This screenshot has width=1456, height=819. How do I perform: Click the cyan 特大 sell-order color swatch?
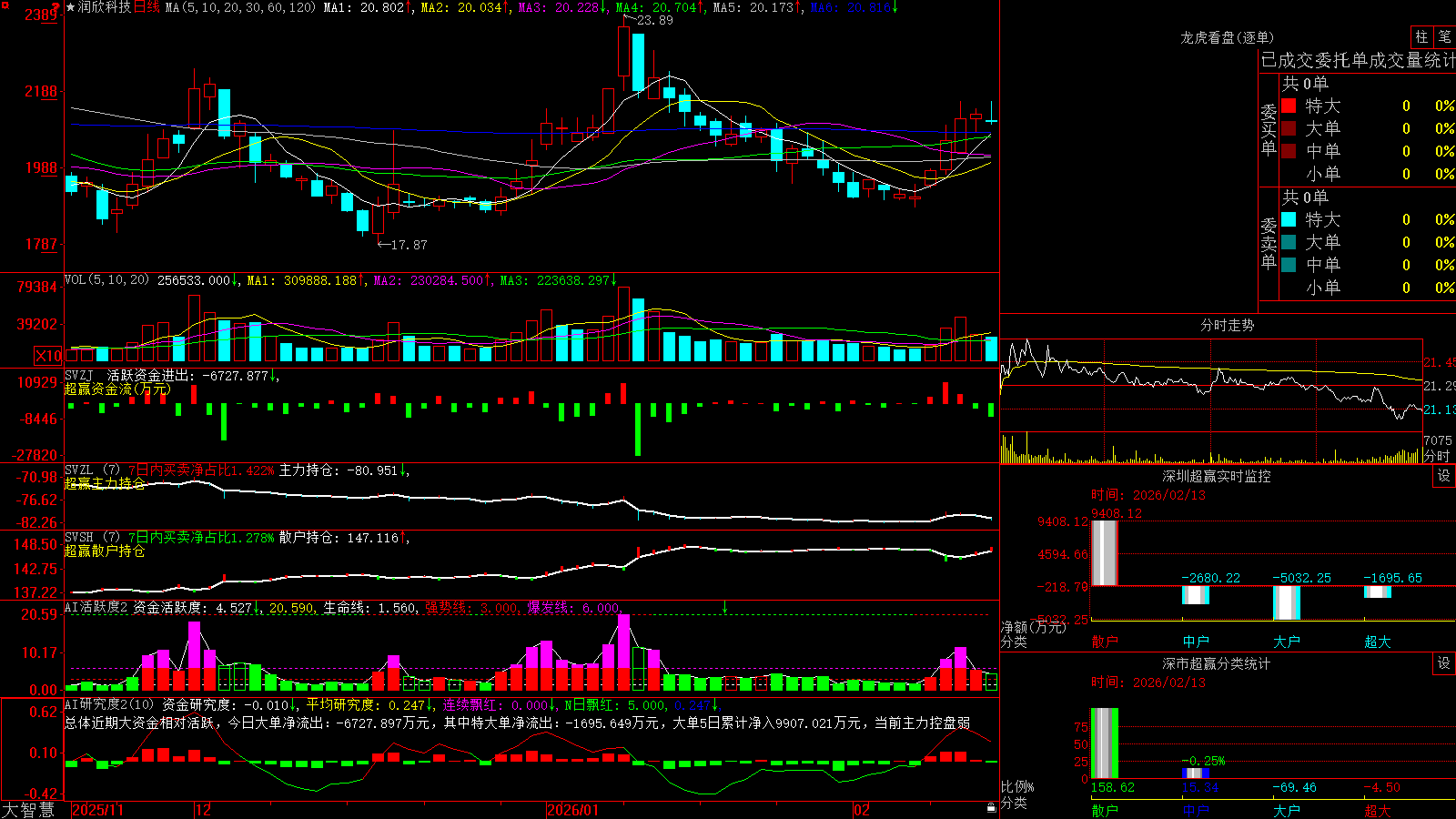[1289, 219]
